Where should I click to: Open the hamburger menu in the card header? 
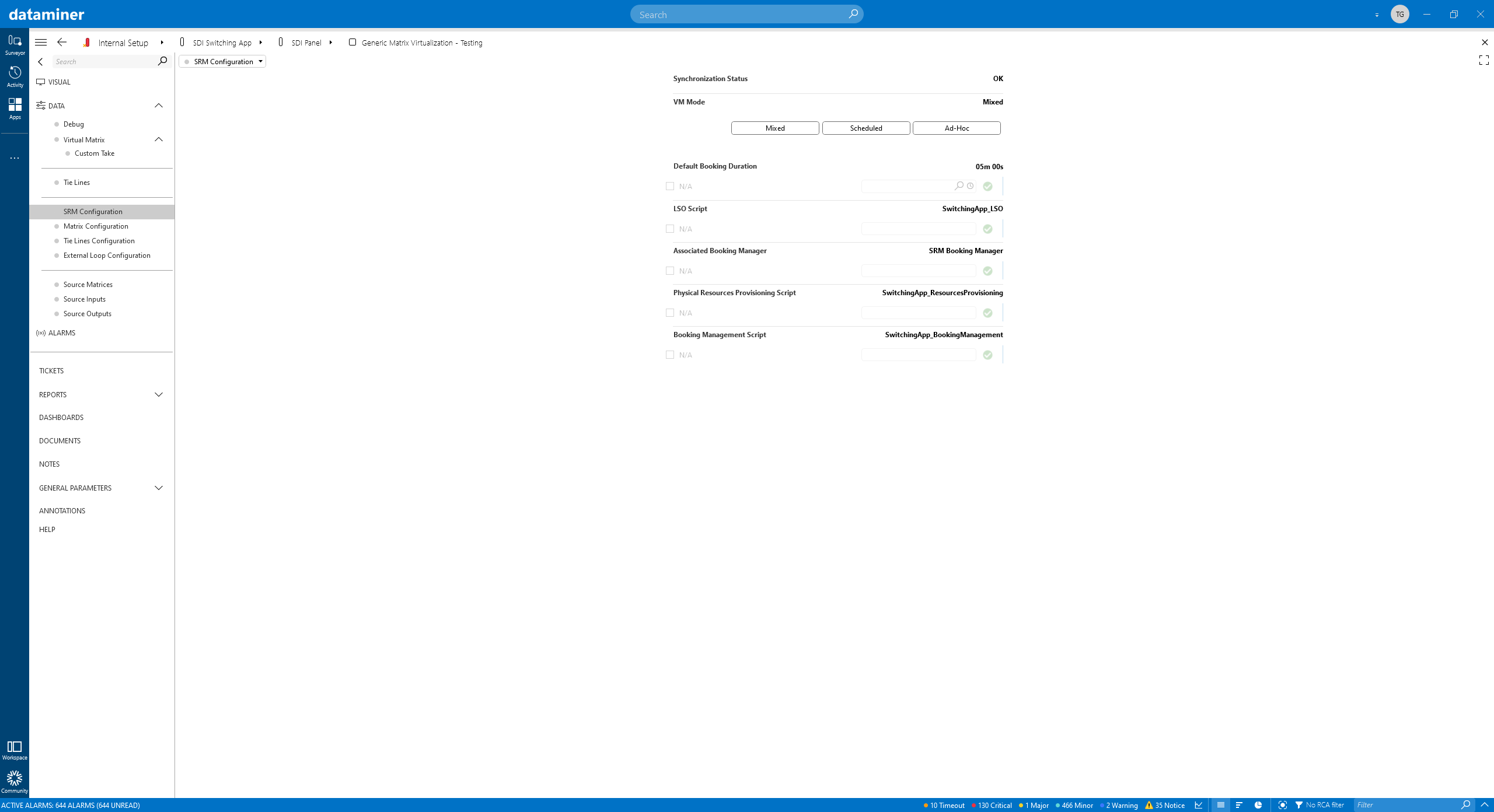click(41, 43)
